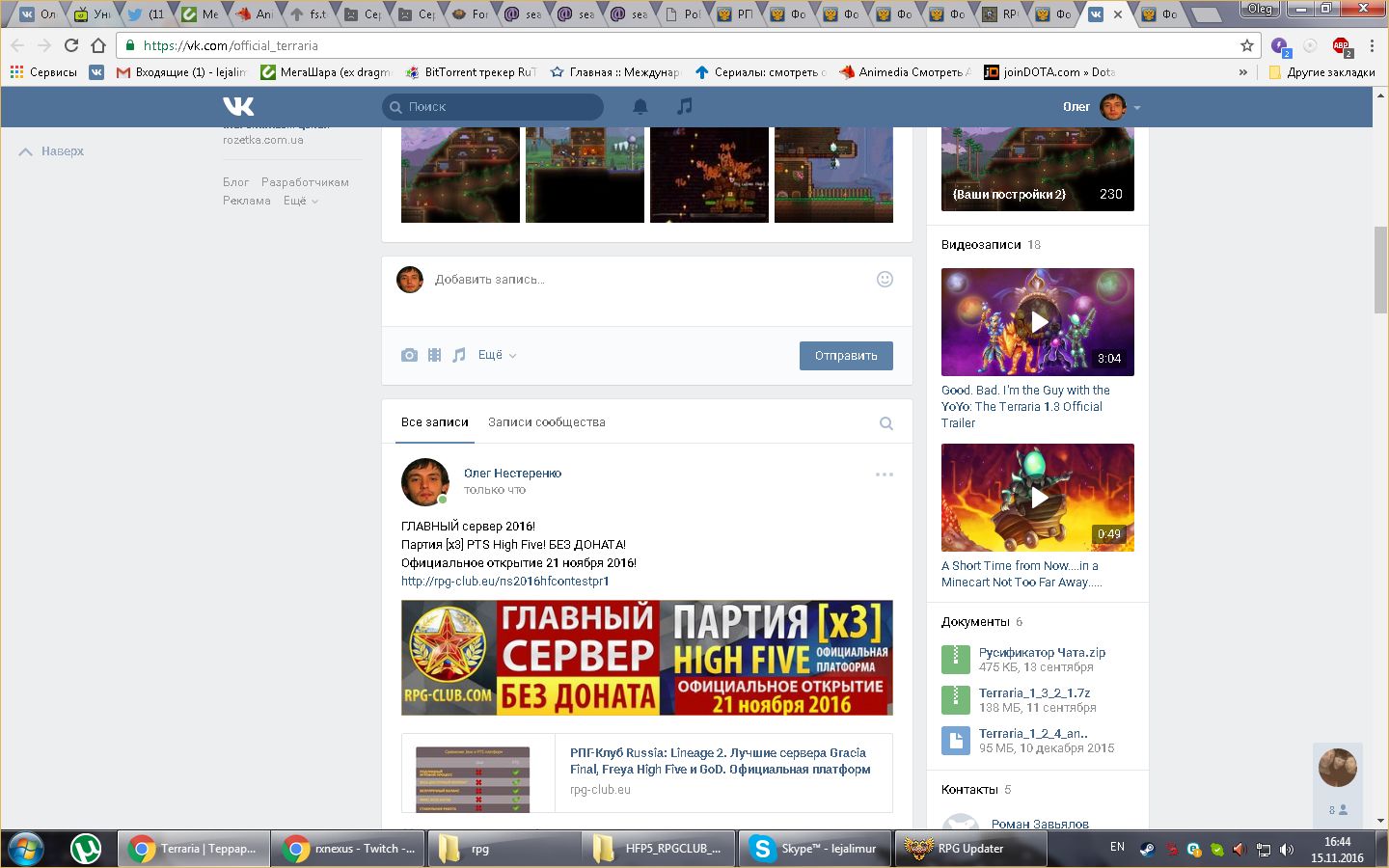Open the music note icon in VK header

pyautogui.click(x=684, y=106)
